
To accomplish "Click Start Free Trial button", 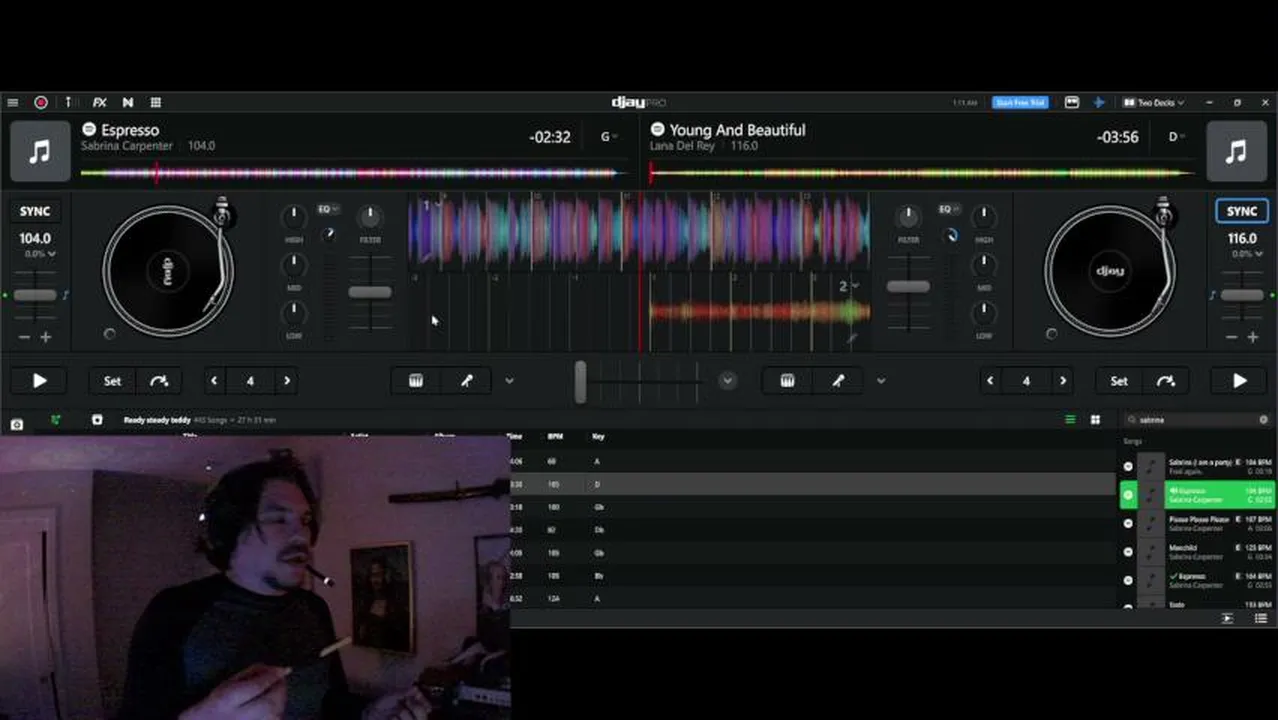I will click(1020, 102).
